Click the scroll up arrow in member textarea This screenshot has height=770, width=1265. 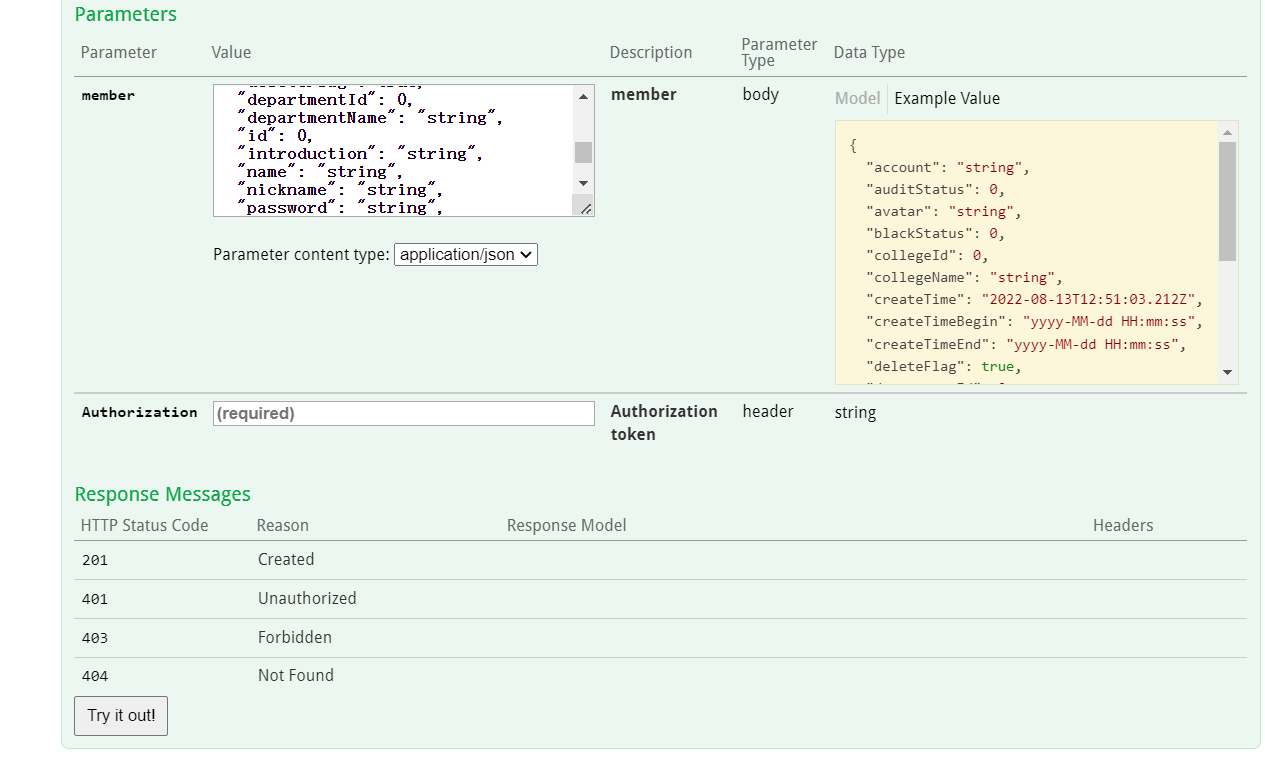(x=583, y=96)
